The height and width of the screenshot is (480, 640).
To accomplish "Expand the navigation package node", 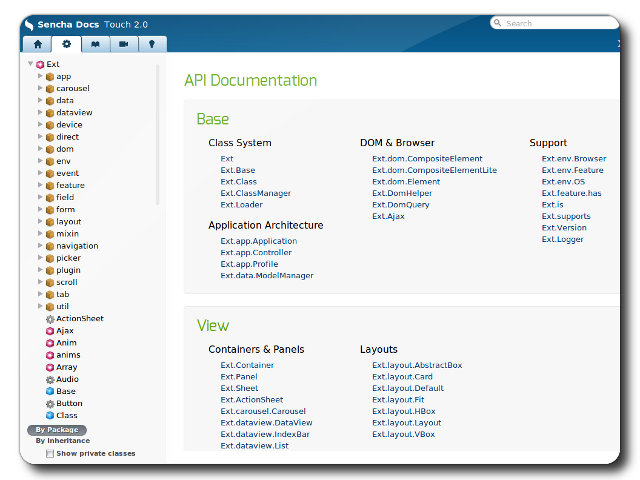I will pos(41,246).
